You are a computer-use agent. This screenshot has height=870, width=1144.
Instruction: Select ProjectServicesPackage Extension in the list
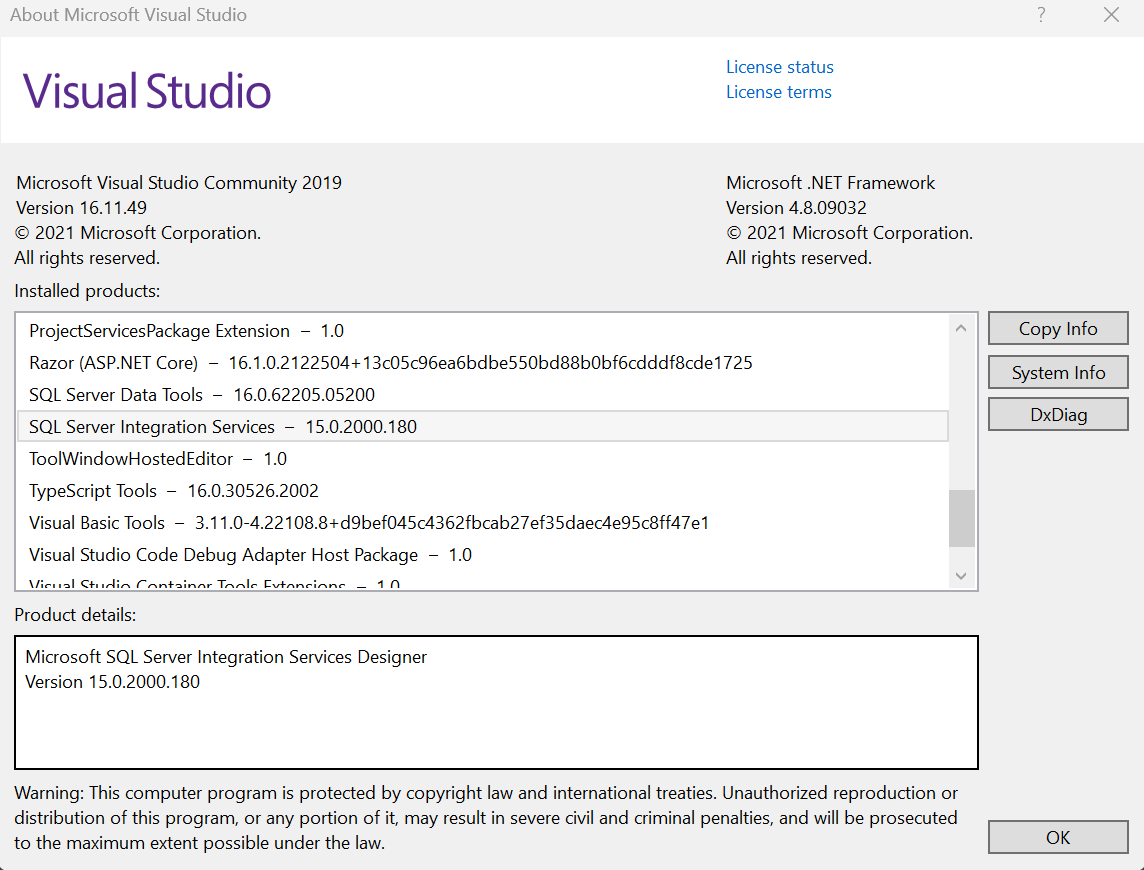(x=482, y=331)
